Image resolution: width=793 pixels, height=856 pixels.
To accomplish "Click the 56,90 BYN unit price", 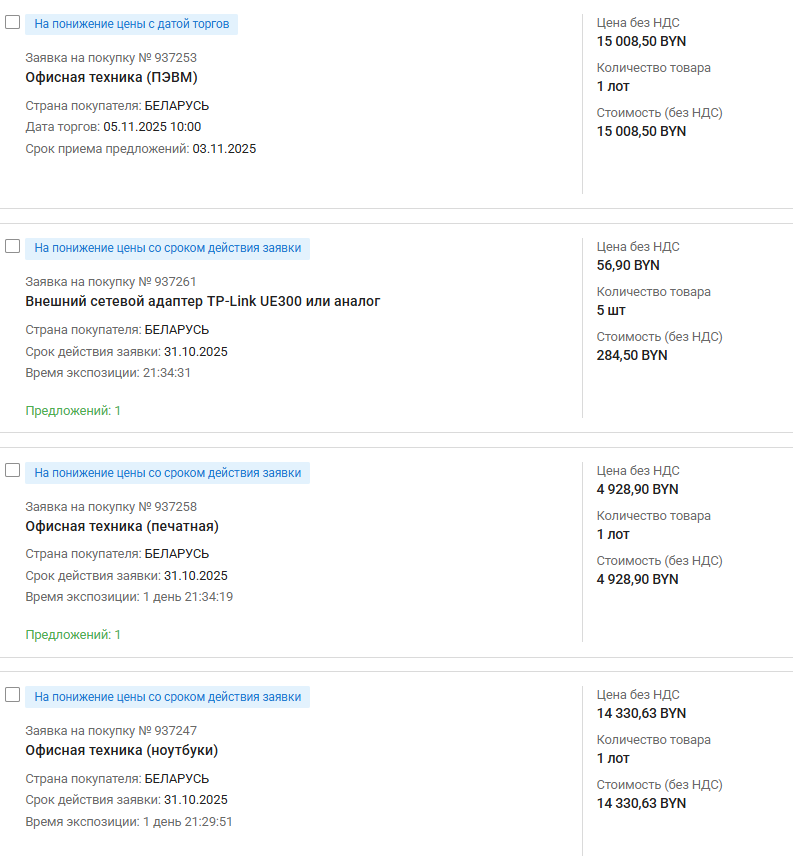I will tap(628, 265).
